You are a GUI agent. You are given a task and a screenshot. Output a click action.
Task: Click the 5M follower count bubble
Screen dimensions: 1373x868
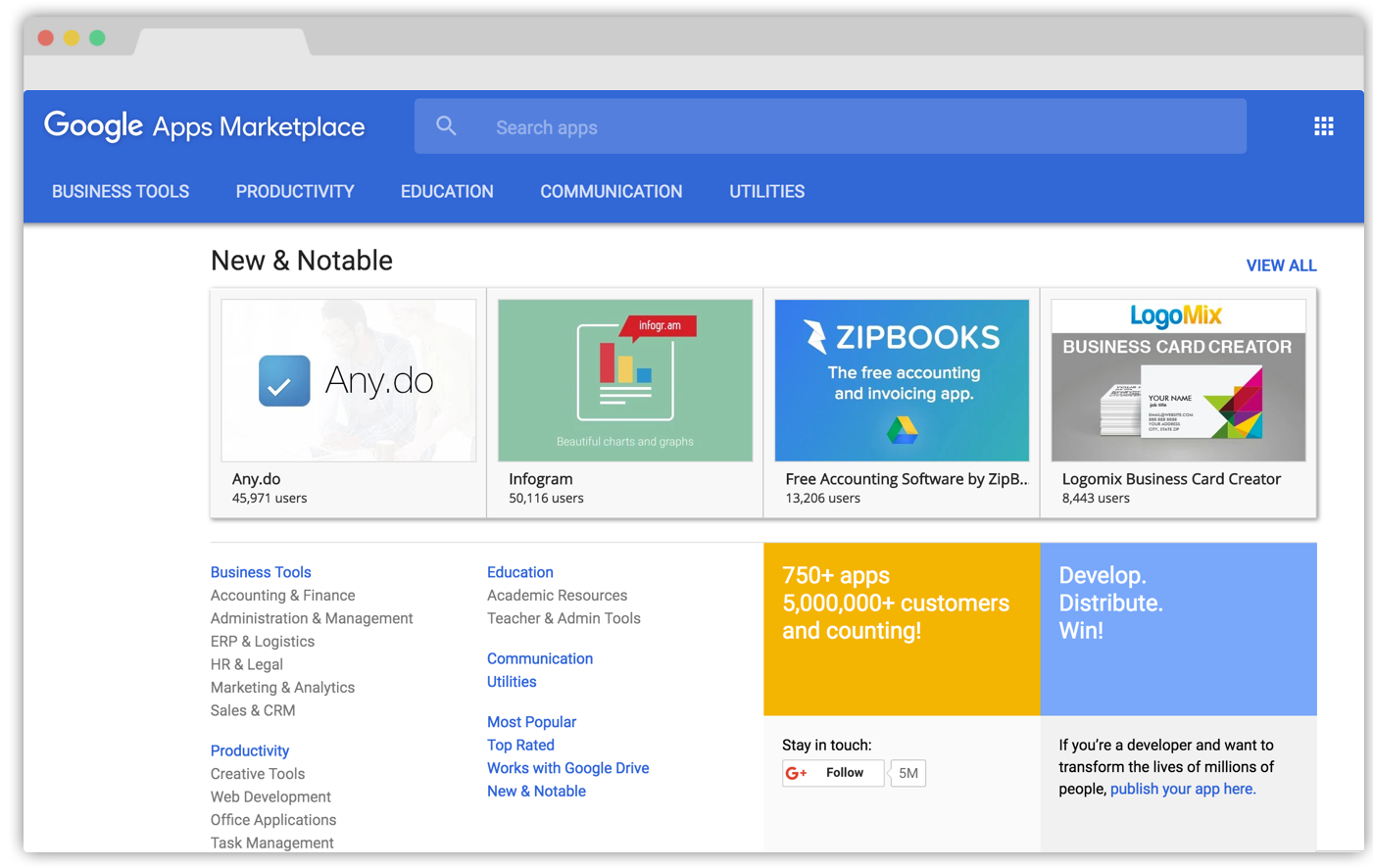tap(908, 773)
